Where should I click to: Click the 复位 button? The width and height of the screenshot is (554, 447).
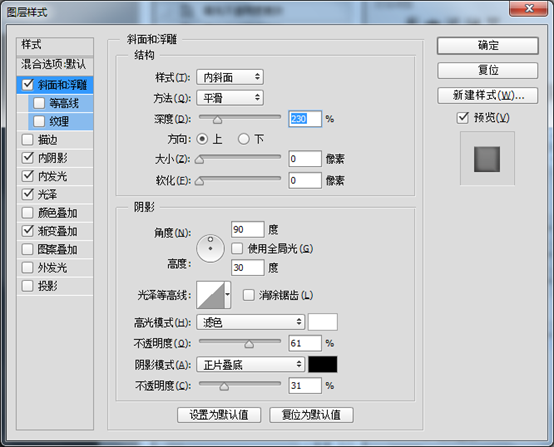(x=488, y=70)
